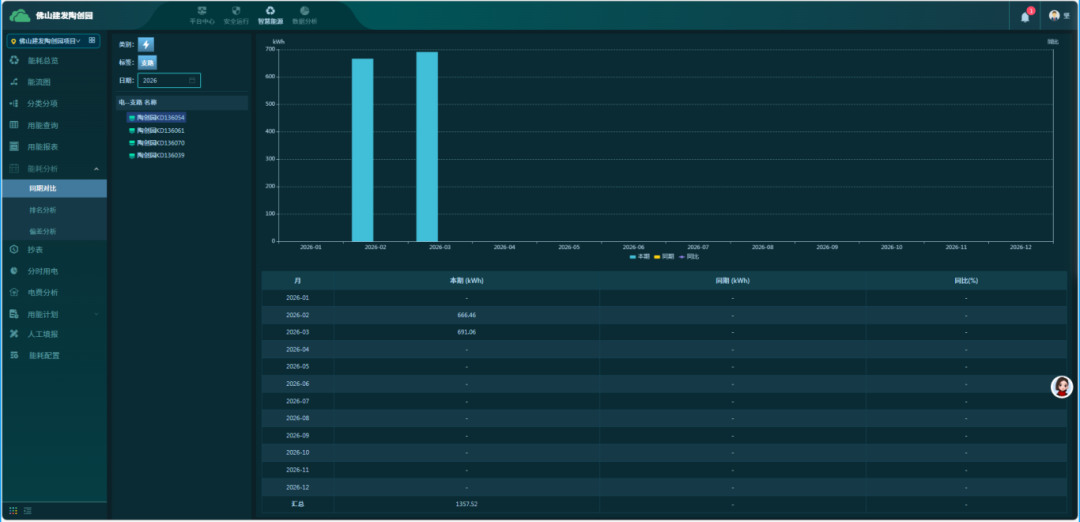Click the colorful app grid icon
Viewport: 1080px width, 522px height.
pos(13,510)
